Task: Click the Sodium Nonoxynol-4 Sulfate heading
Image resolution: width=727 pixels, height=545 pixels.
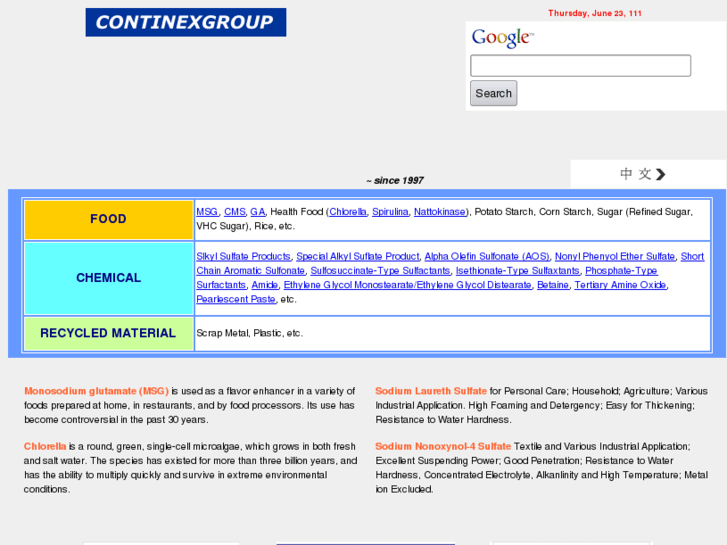Action: click(x=443, y=446)
